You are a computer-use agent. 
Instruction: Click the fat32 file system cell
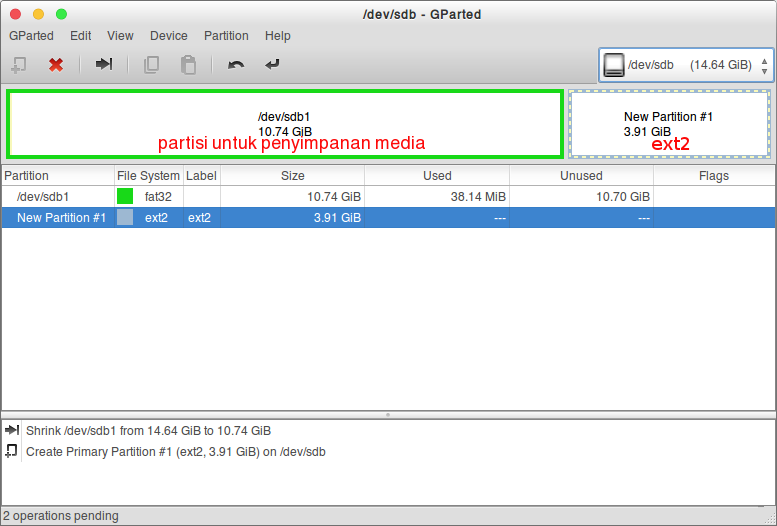coord(158,197)
